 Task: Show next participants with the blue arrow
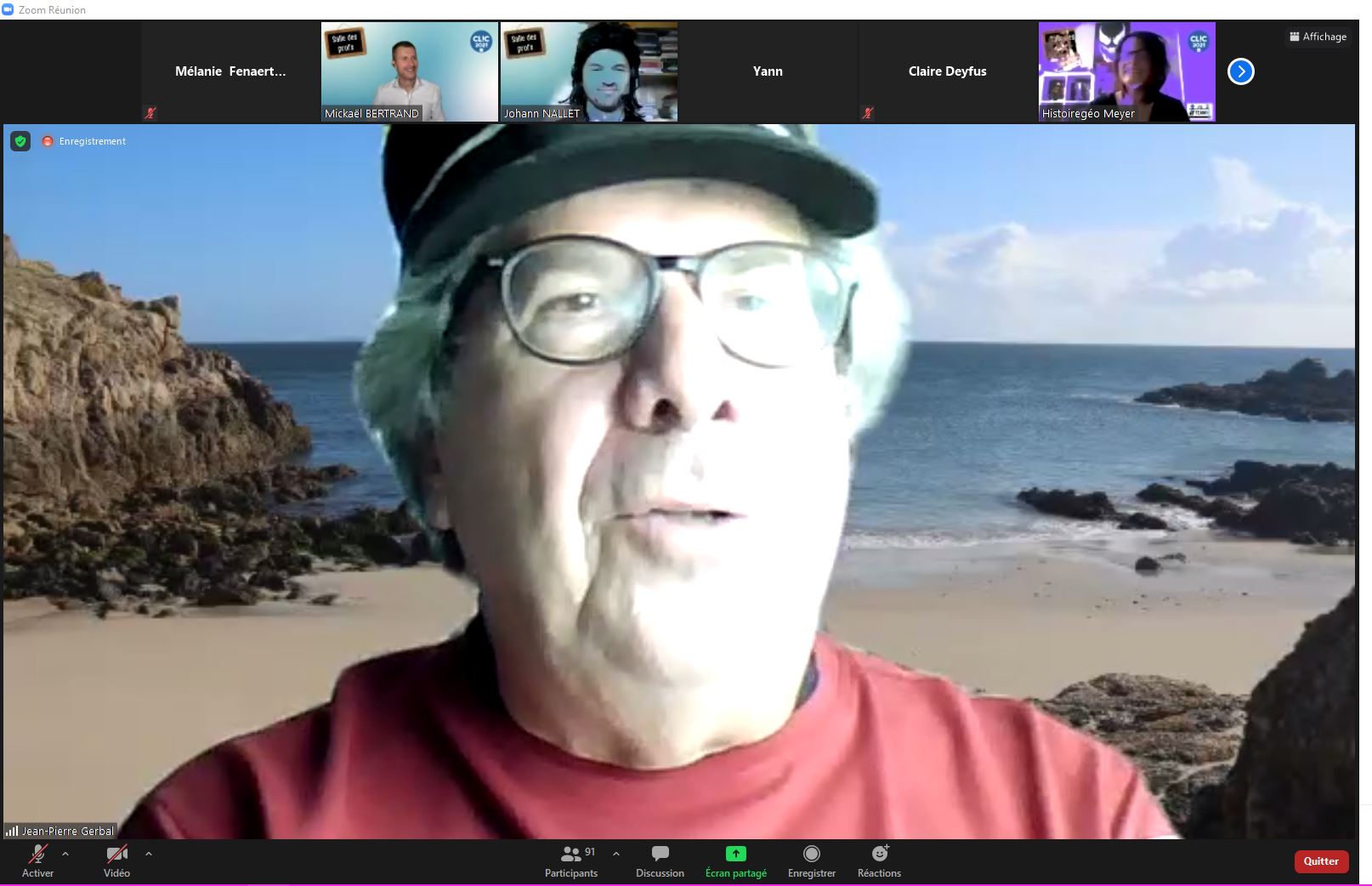pyautogui.click(x=1241, y=71)
